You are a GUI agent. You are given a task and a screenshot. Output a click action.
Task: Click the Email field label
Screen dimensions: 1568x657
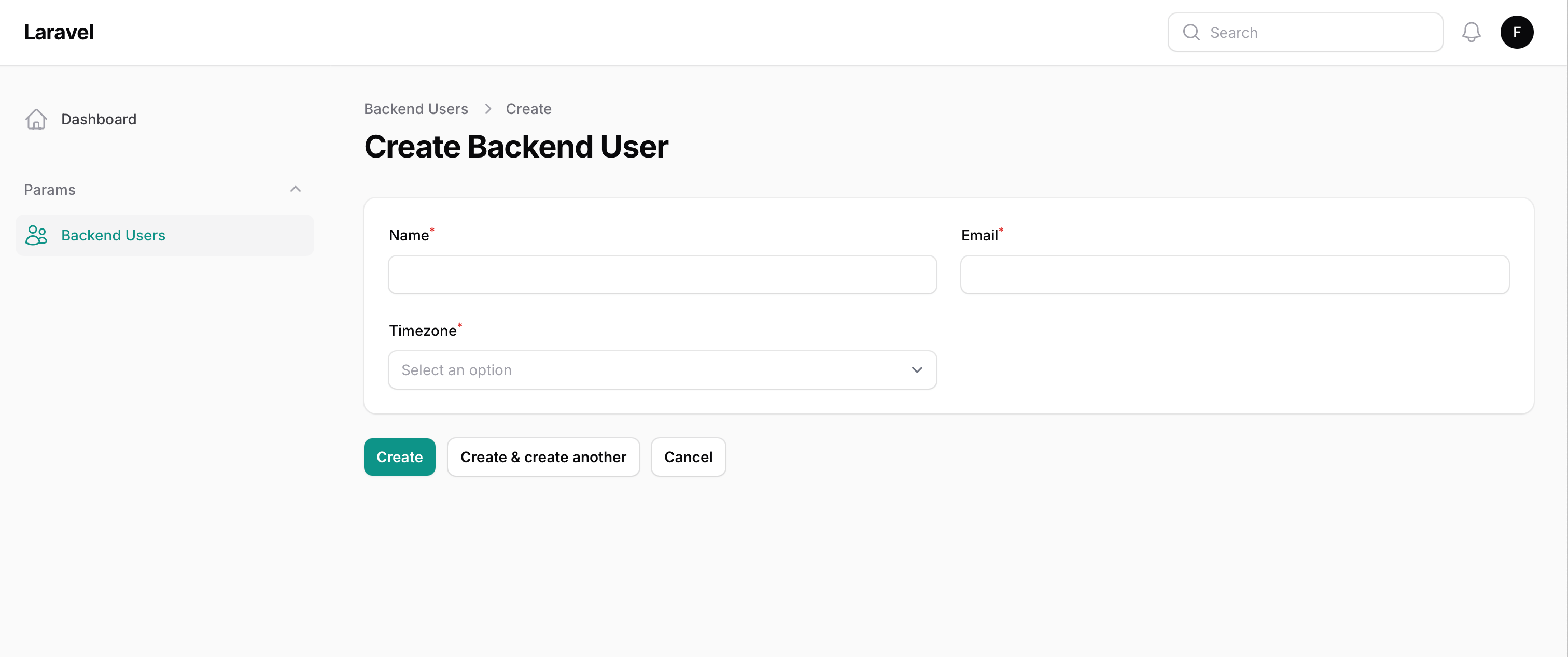click(979, 235)
